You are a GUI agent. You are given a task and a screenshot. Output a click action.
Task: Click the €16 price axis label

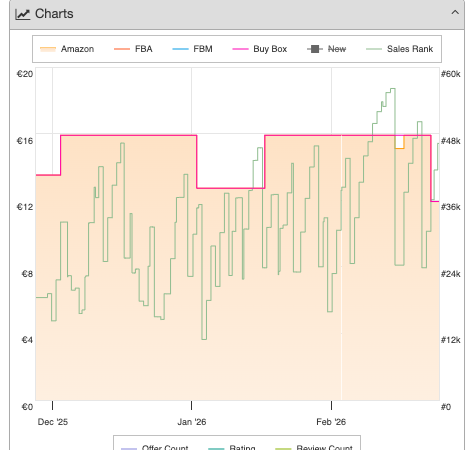click(25, 141)
